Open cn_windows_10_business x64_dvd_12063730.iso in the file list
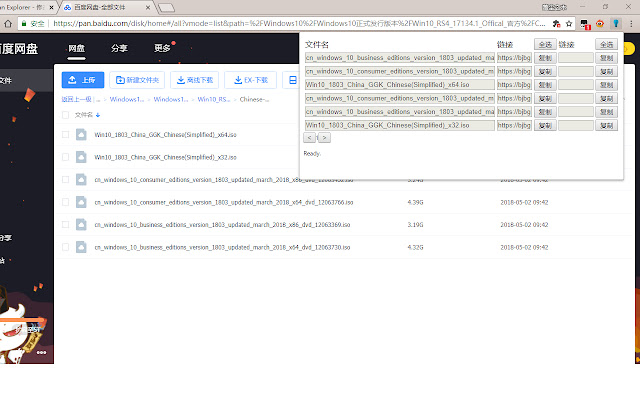Viewport: 640px width, 400px height. [222, 247]
